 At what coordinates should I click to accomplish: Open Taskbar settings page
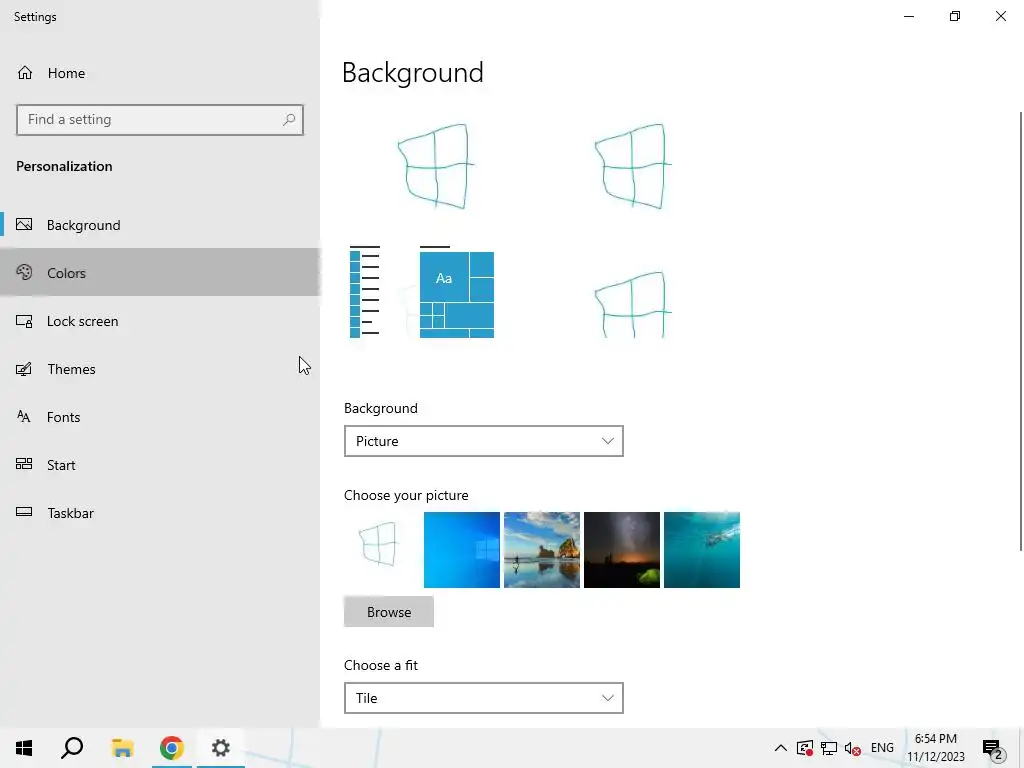(x=160, y=513)
